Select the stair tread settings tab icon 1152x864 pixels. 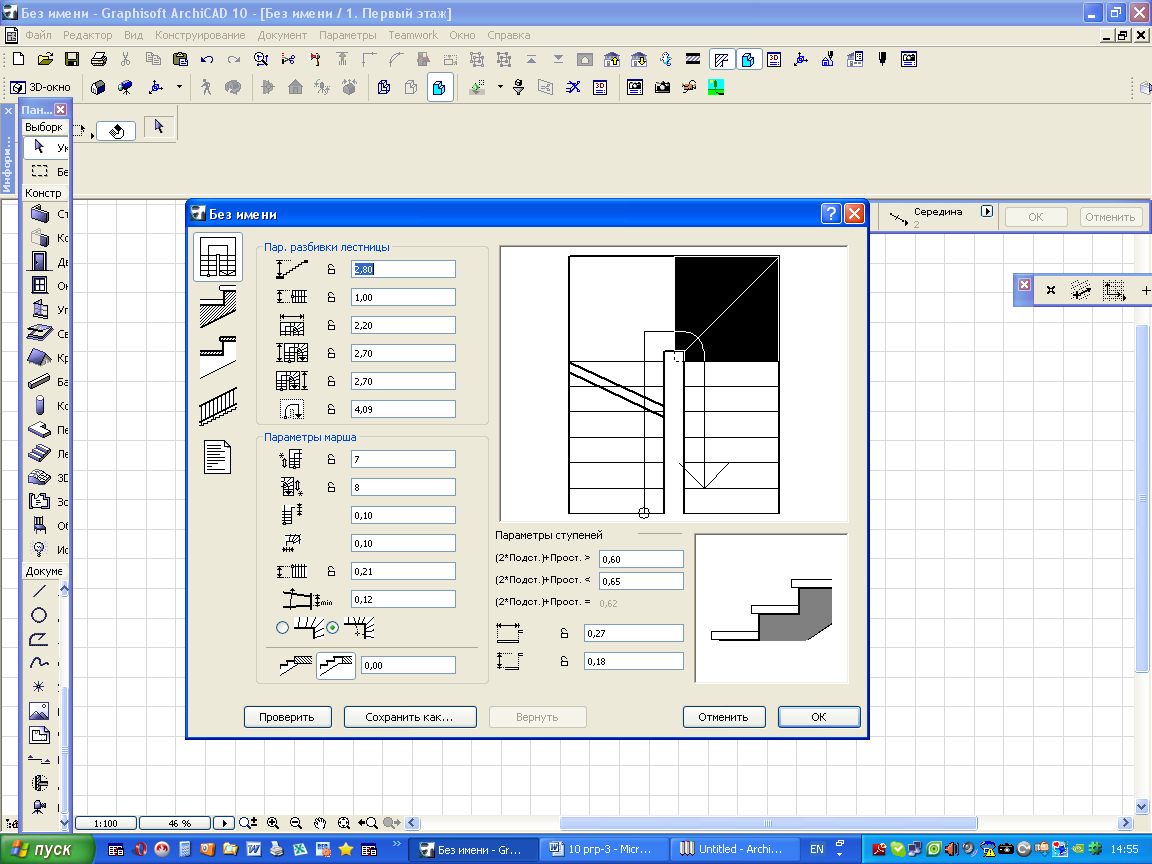(x=218, y=357)
